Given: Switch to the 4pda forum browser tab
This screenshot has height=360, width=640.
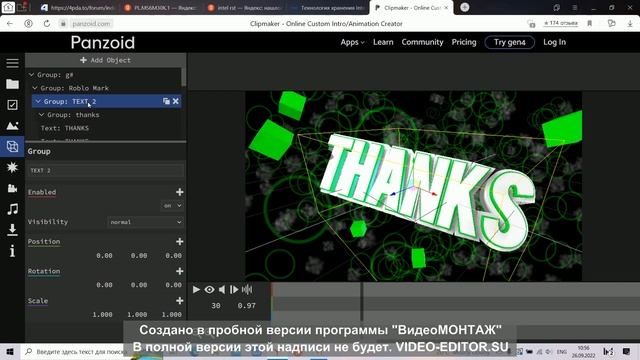Looking at the screenshot, I should point(78,8).
